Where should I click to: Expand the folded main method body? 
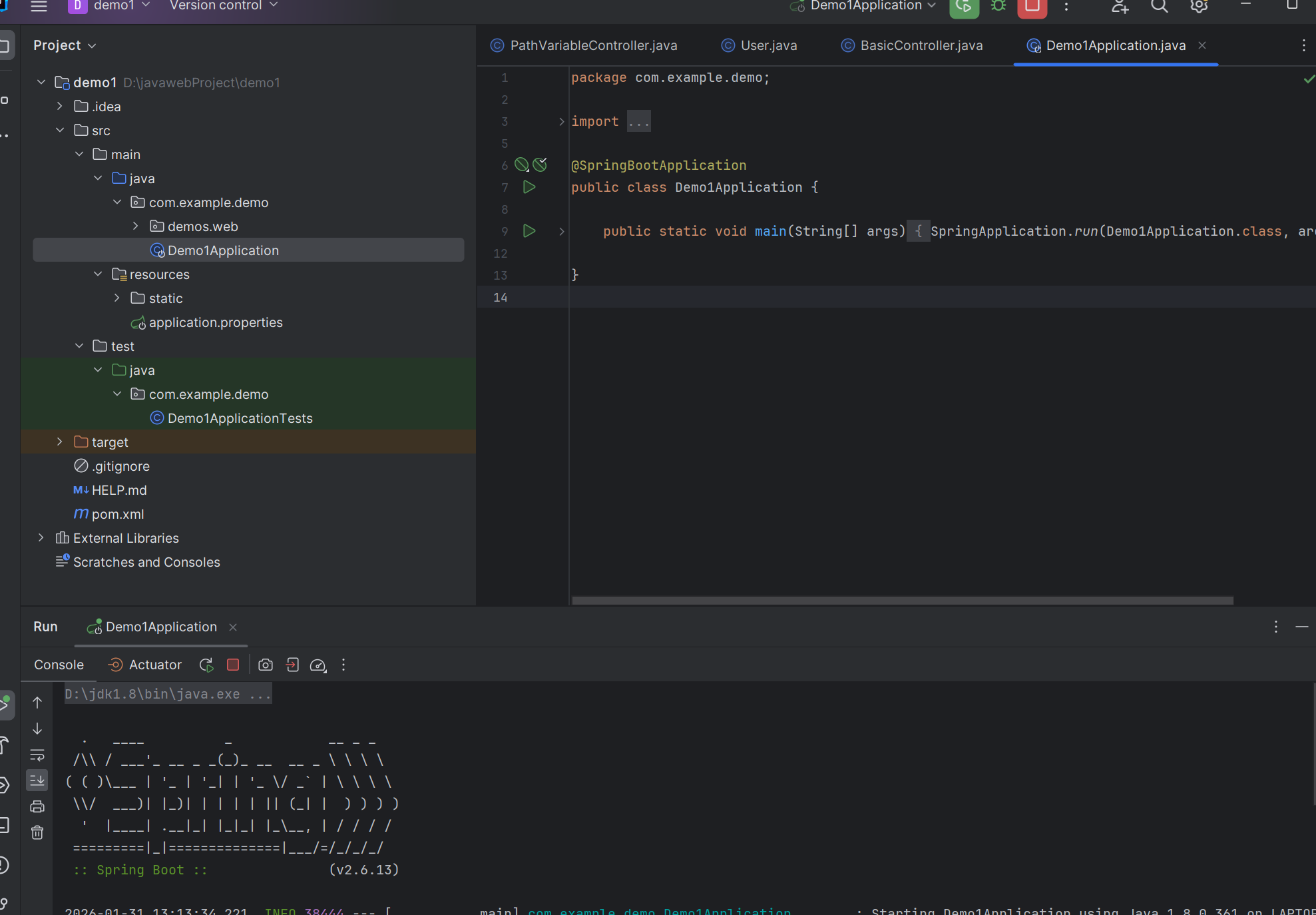[561, 231]
